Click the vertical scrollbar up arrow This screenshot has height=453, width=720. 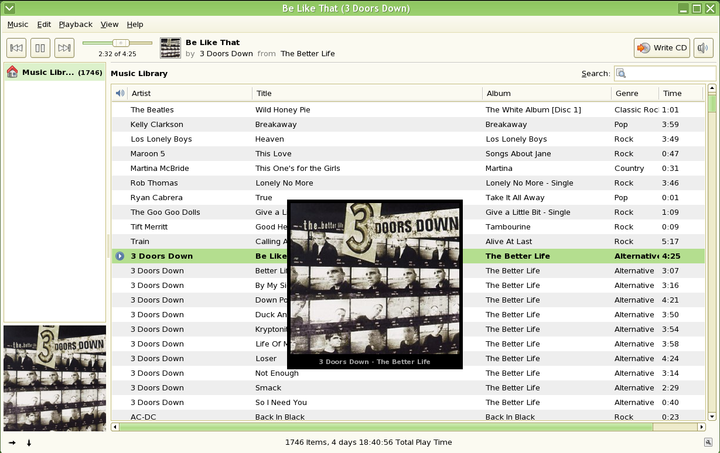[712, 88]
